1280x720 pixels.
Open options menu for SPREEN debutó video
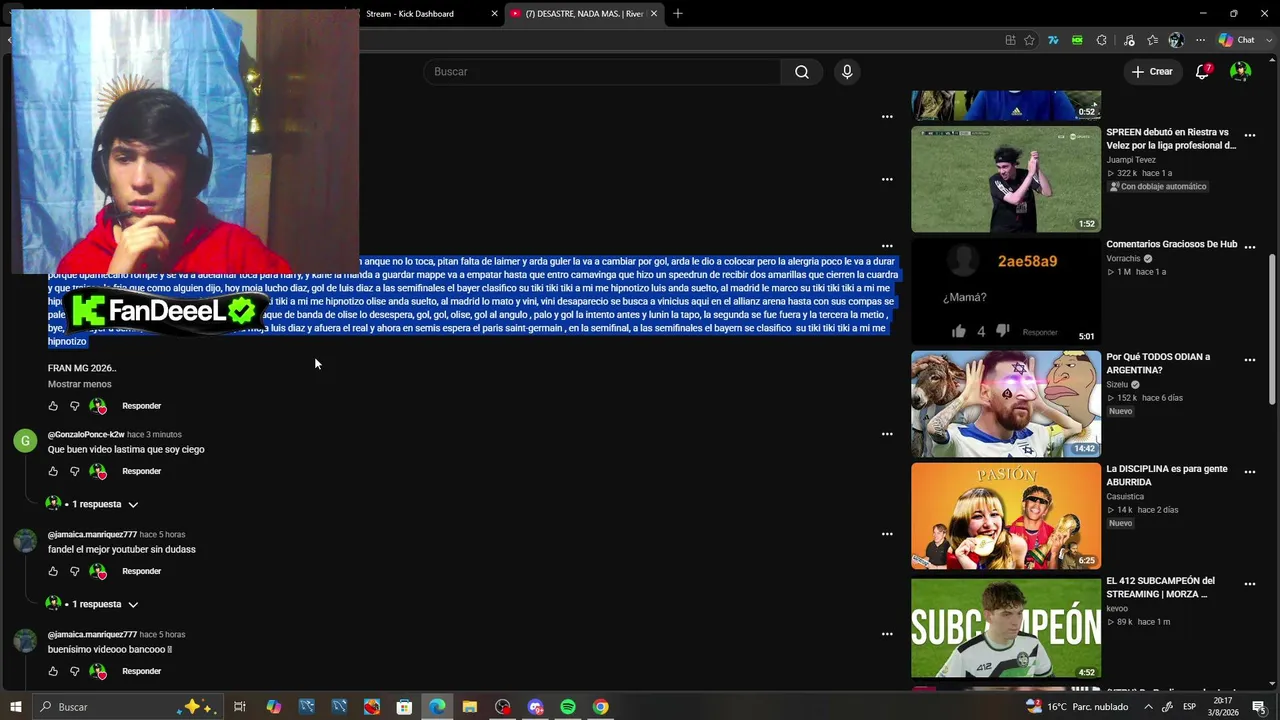pos(1249,135)
